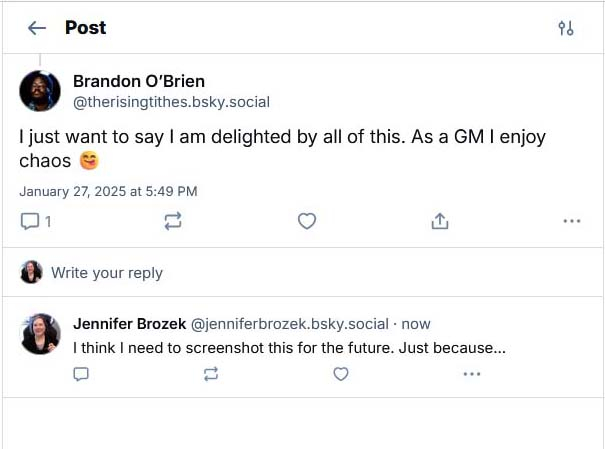This screenshot has height=449, width=605.
Task: Click @therisingtithes.bsky.social handle
Action: (x=171, y=102)
